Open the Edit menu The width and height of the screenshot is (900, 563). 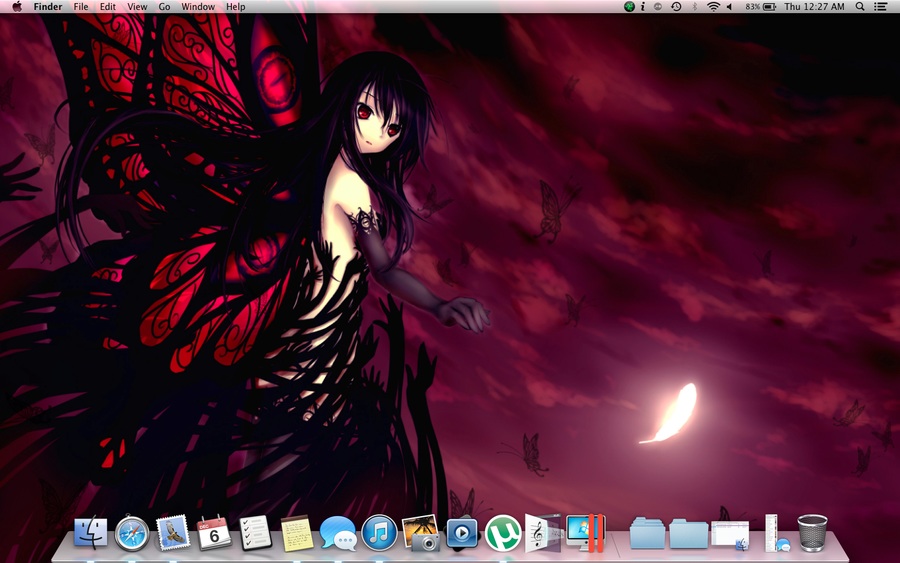(x=107, y=7)
